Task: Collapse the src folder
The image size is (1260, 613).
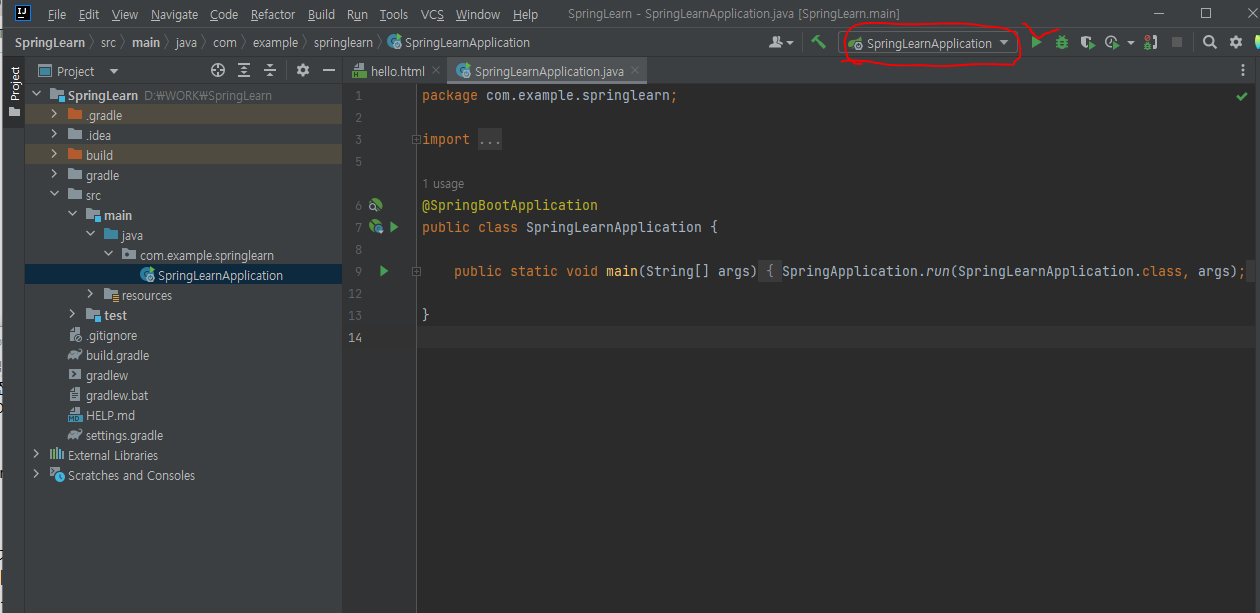Action: [54, 195]
